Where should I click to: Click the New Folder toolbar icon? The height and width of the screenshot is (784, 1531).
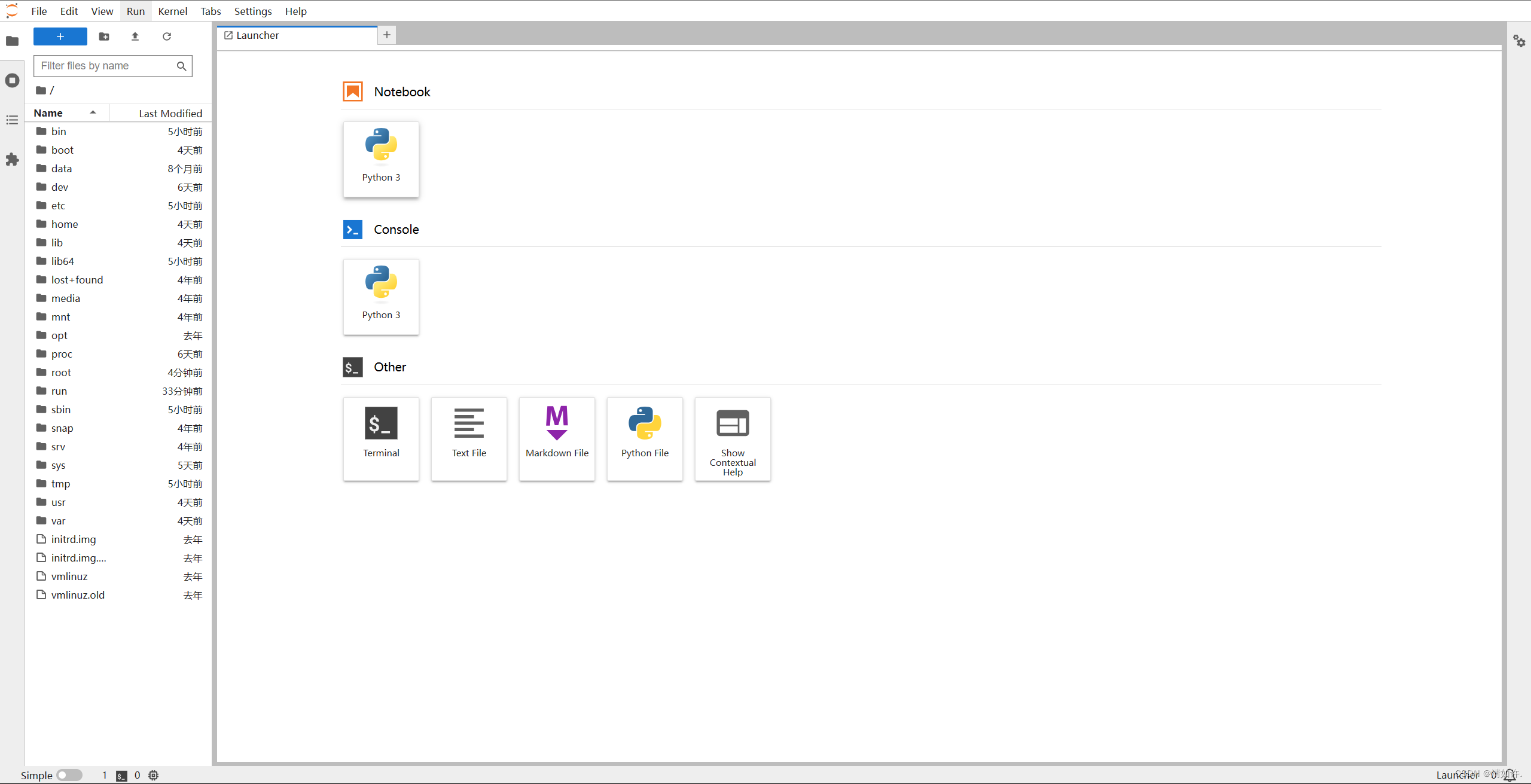pos(104,36)
